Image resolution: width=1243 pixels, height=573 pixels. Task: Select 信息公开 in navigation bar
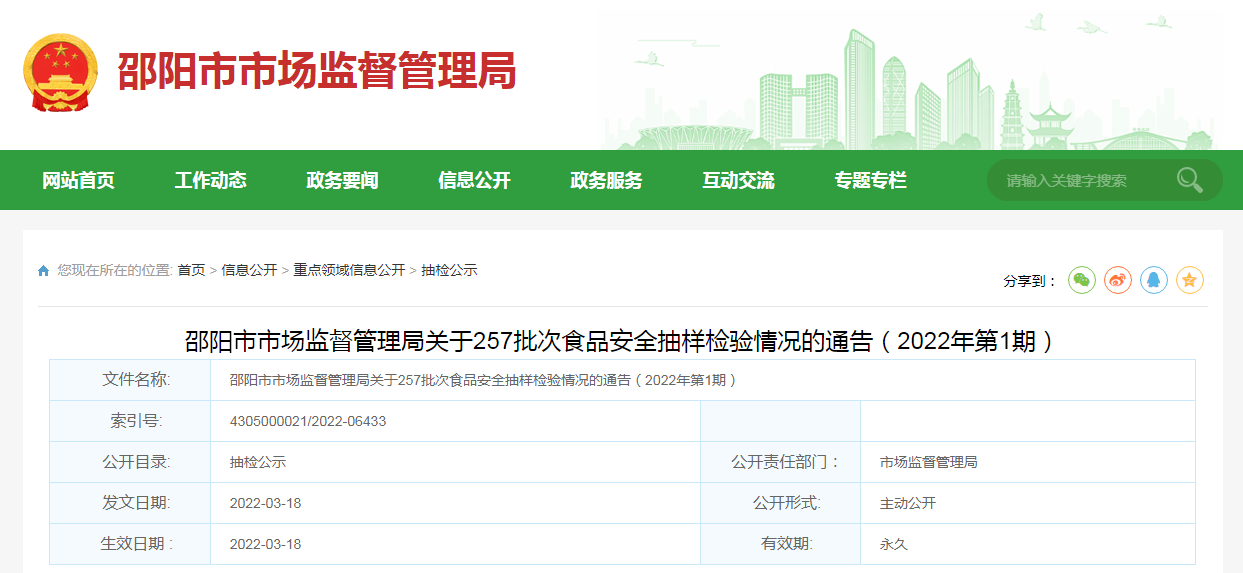tap(474, 180)
